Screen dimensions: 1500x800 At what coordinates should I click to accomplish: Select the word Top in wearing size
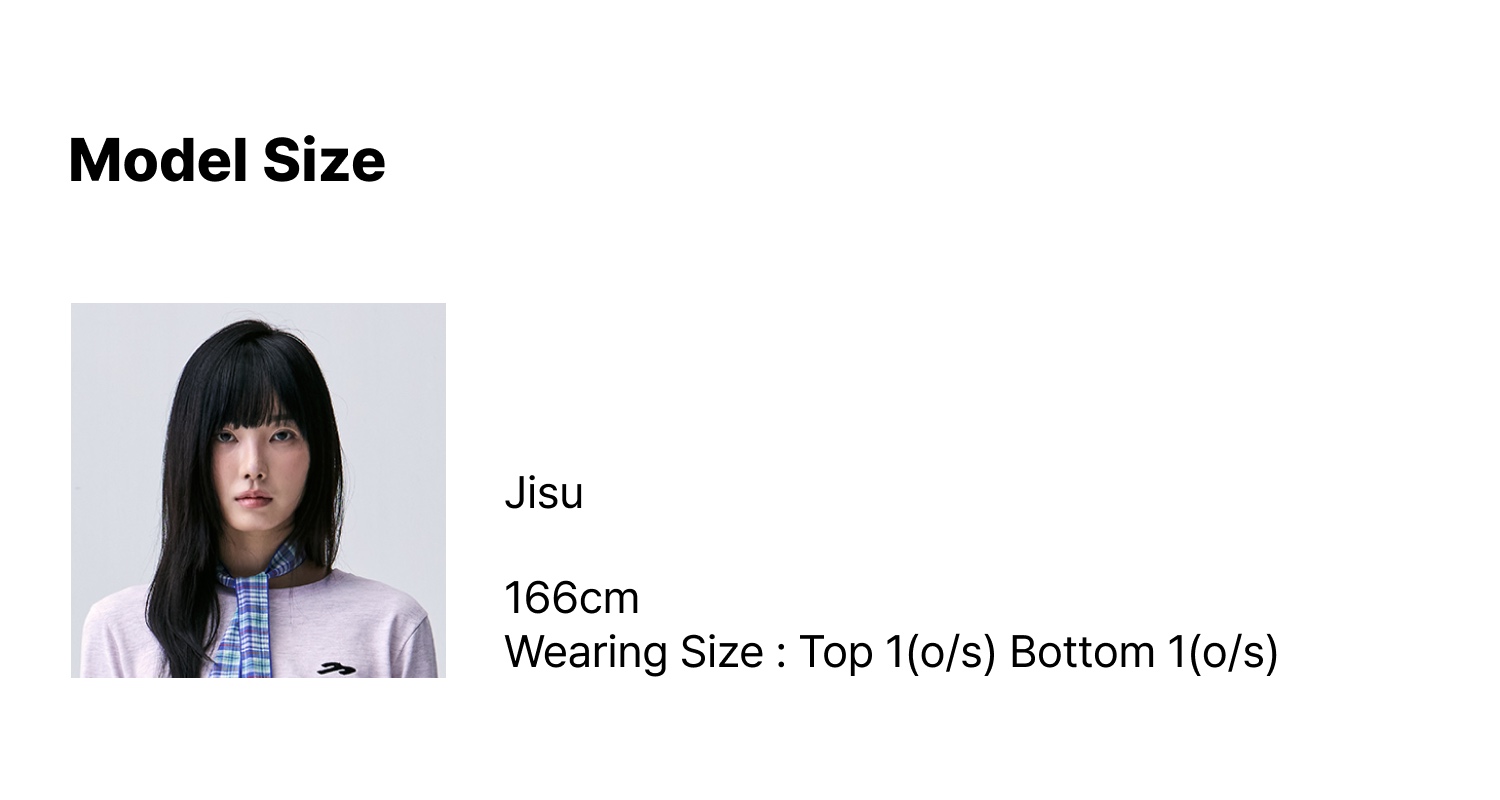(x=837, y=652)
